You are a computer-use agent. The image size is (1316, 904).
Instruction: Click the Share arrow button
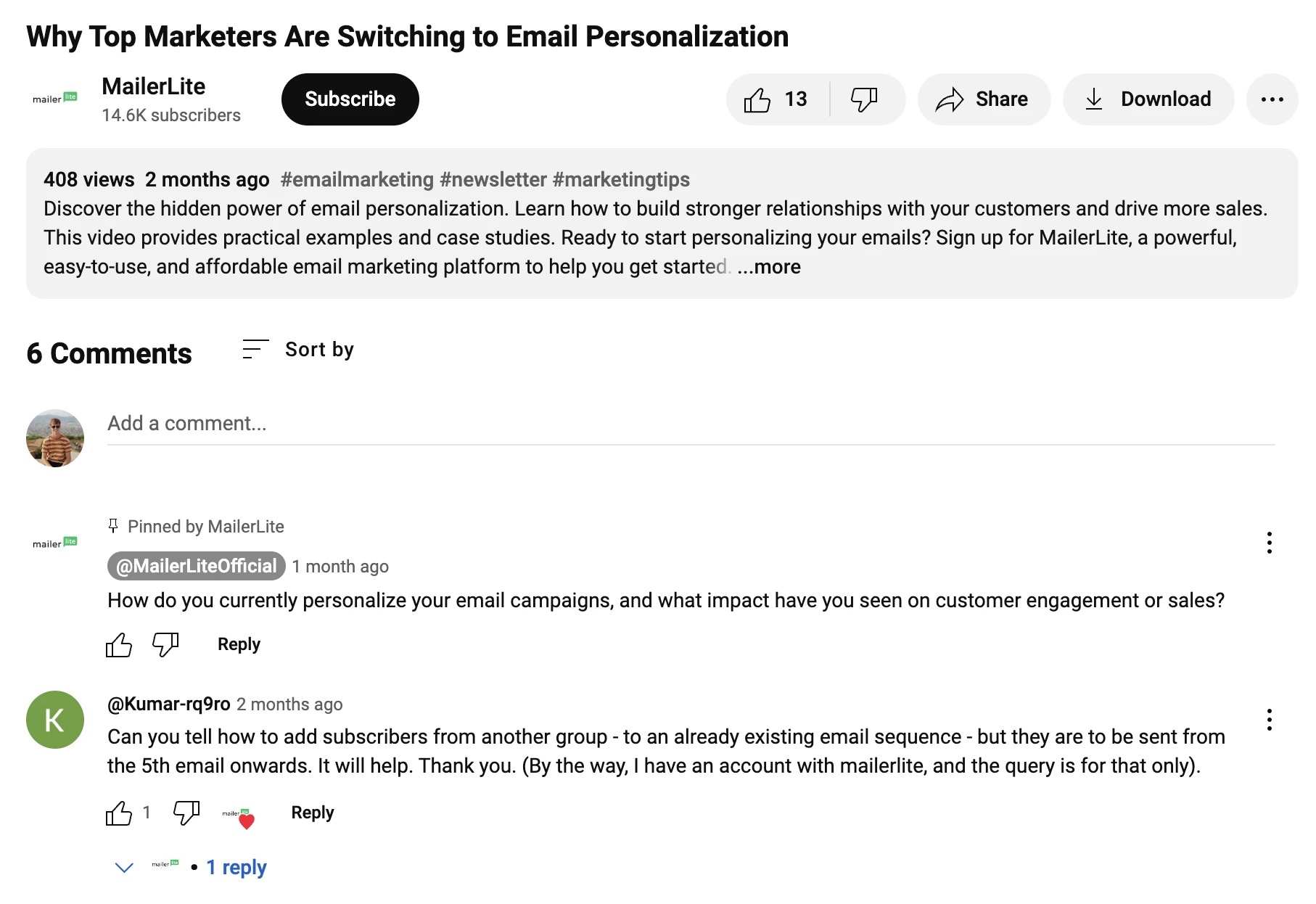click(983, 99)
